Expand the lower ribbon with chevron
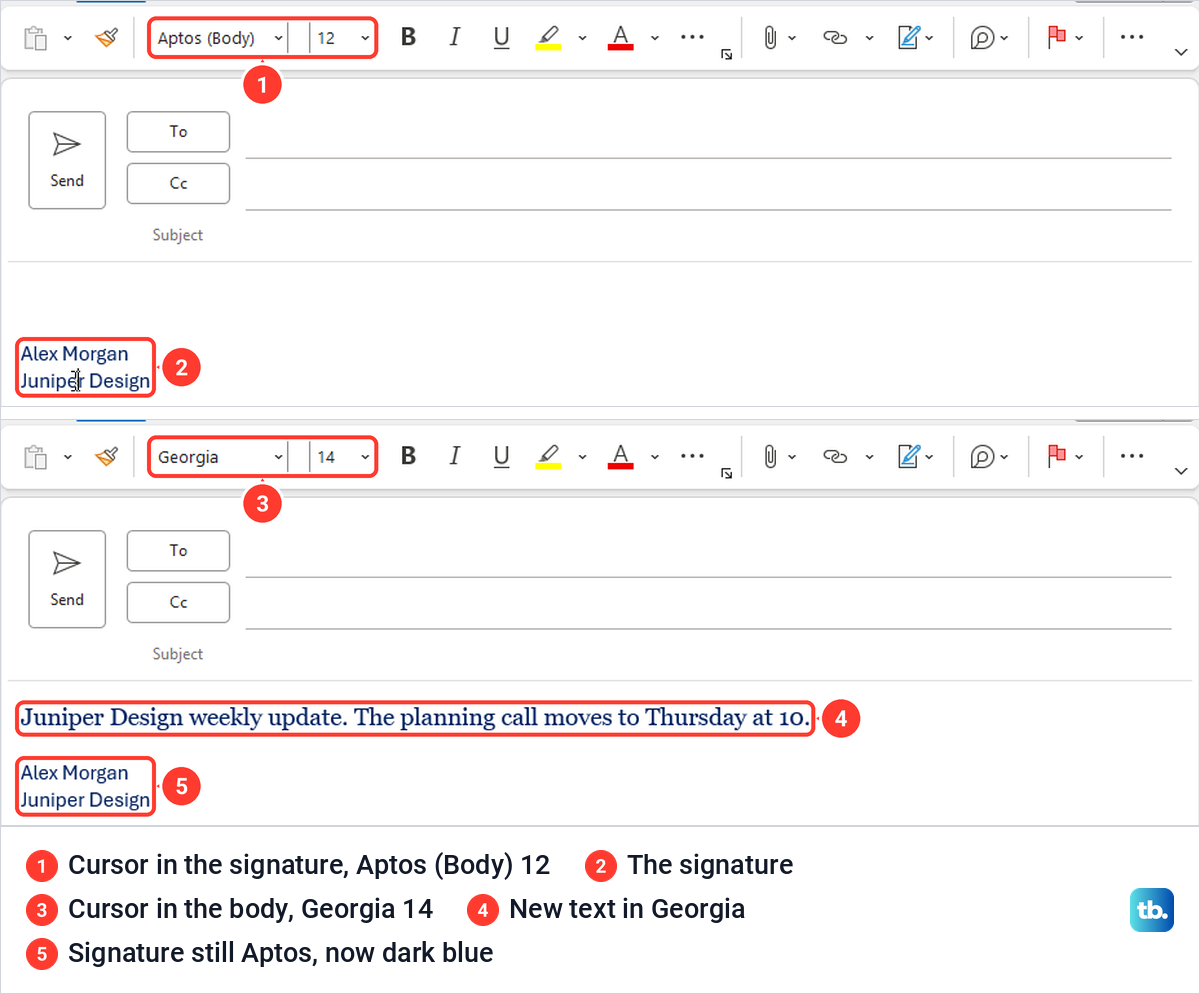The image size is (1200, 994). coord(1180,469)
